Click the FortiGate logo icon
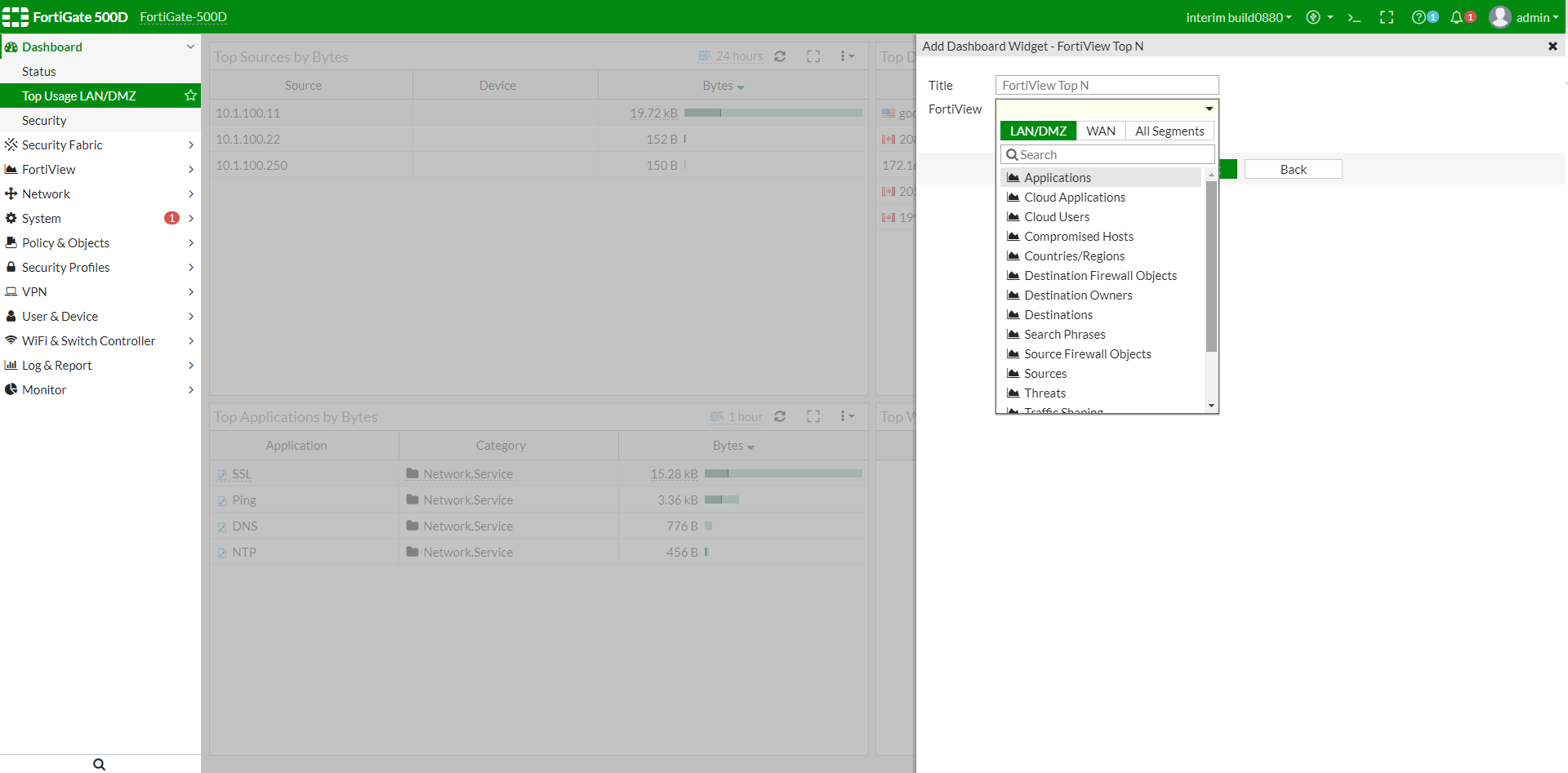Viewport: 1568px width, 773px height. pyautogui.click(x=16, y=17)
